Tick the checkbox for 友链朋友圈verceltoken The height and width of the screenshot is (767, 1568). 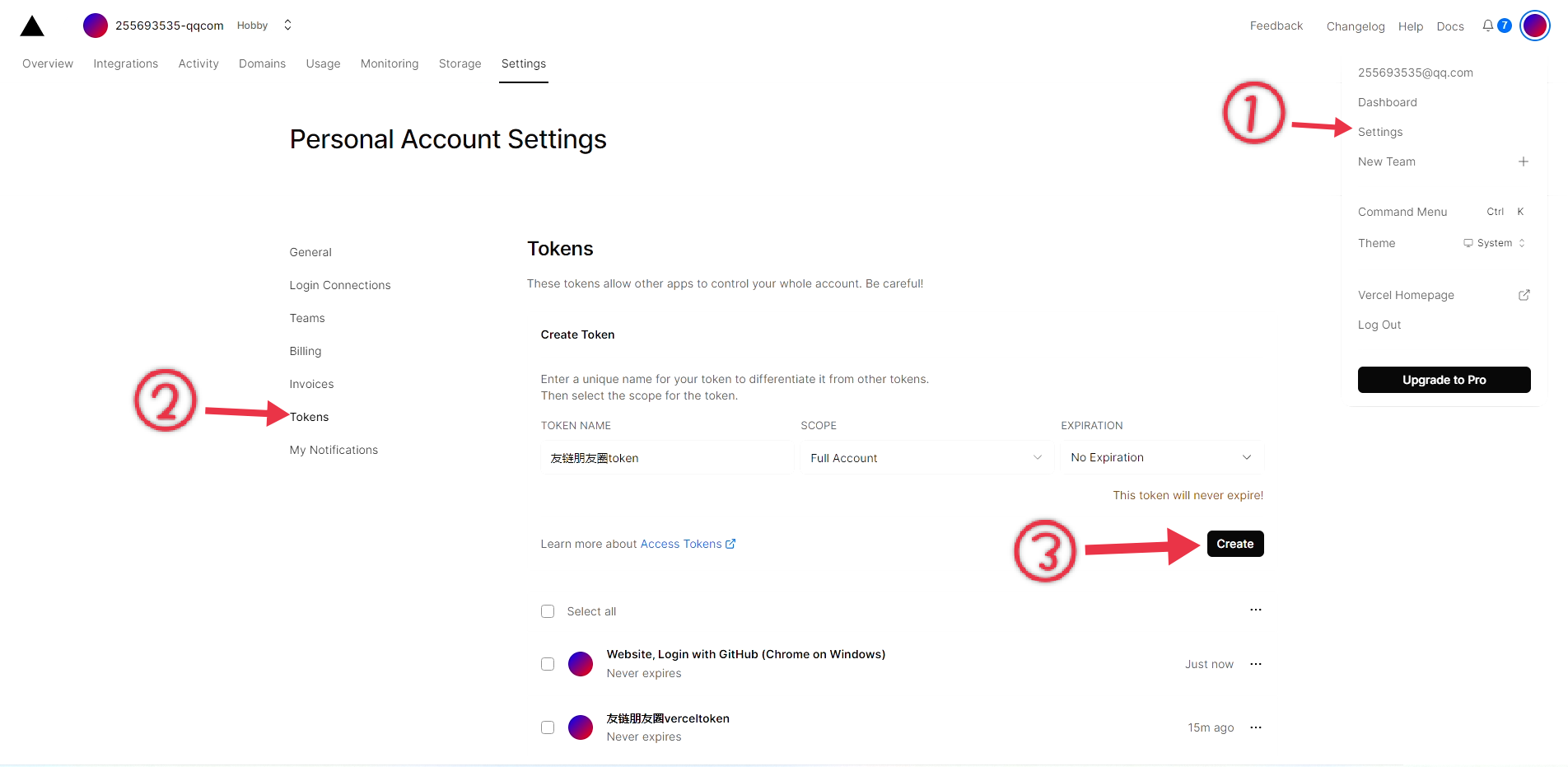(548, 727)
